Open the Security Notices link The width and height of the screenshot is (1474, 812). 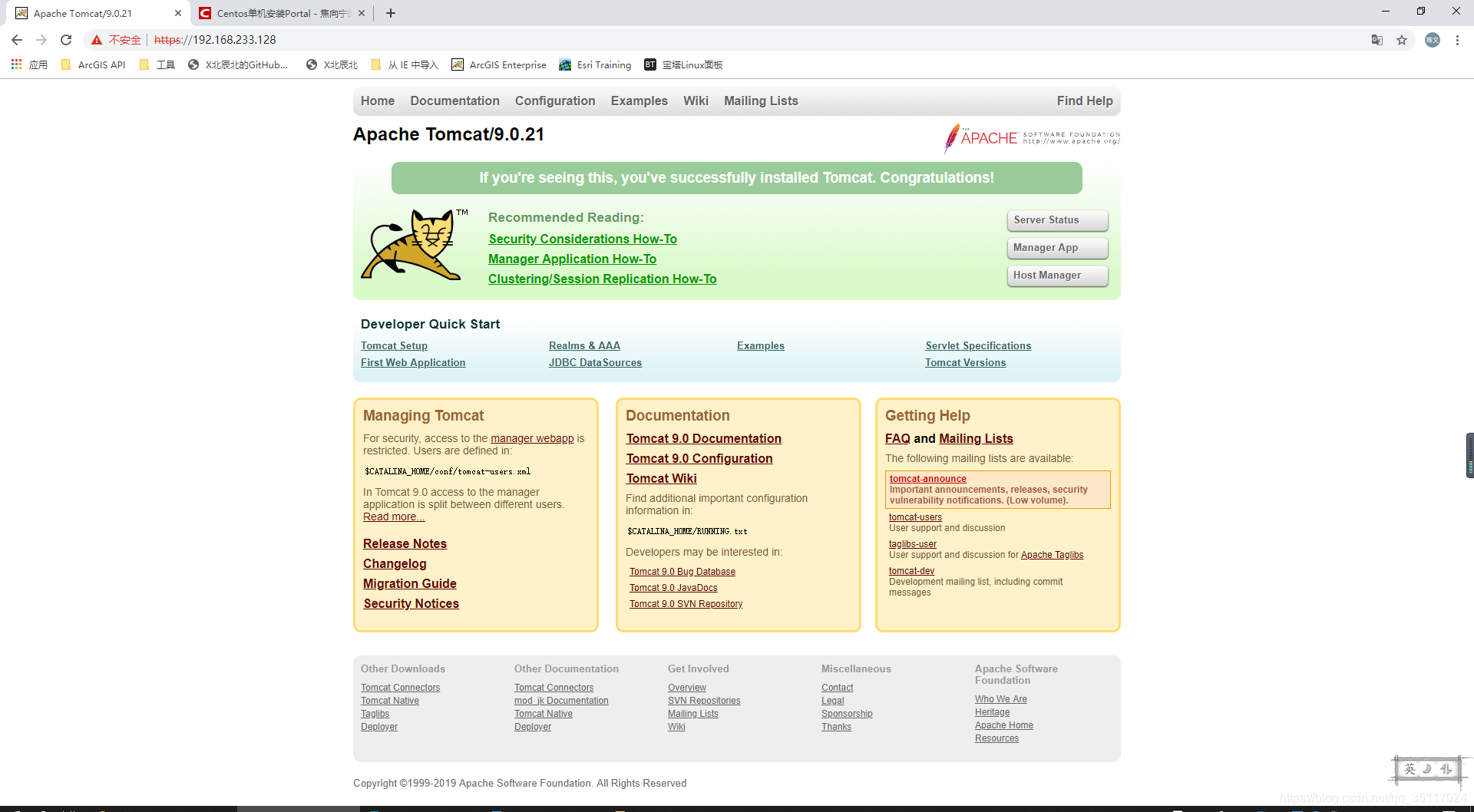point(411,604)
